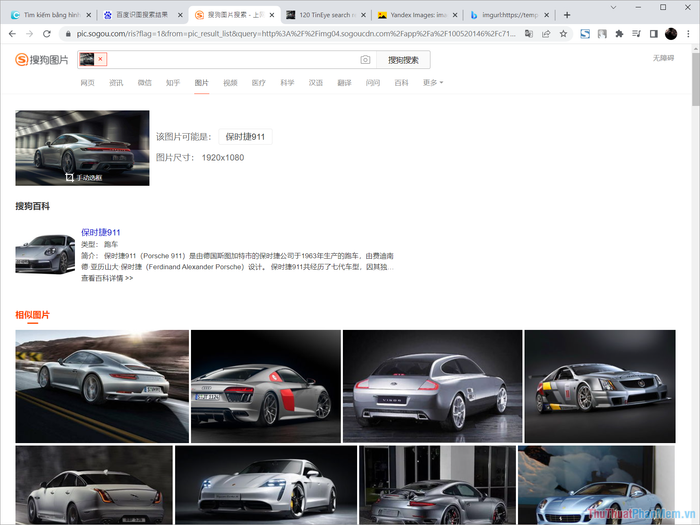
Task: Open the 科学 category
Action: (288, 83)
